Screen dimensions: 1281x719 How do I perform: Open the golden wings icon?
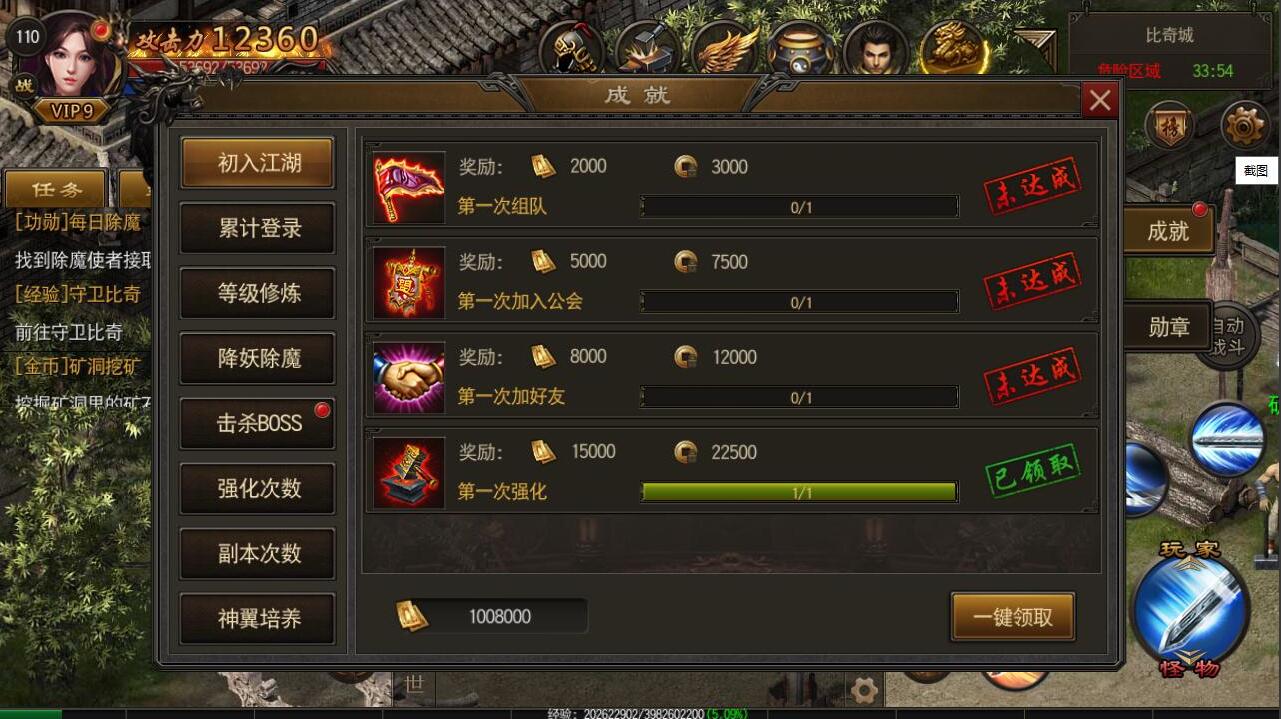(724, 48)
